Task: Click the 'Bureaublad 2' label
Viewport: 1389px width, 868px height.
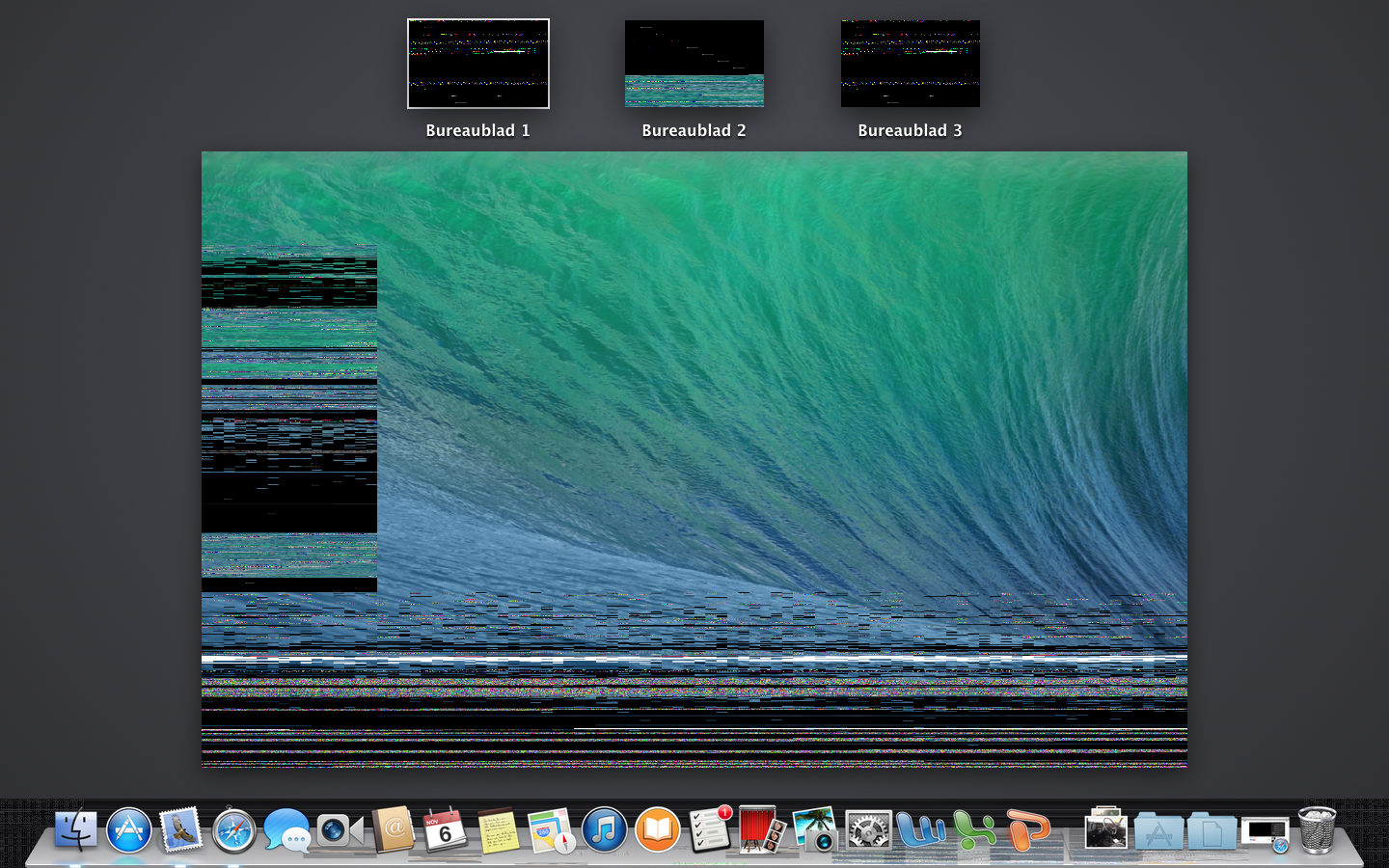Action: click(x=694, y=130)
